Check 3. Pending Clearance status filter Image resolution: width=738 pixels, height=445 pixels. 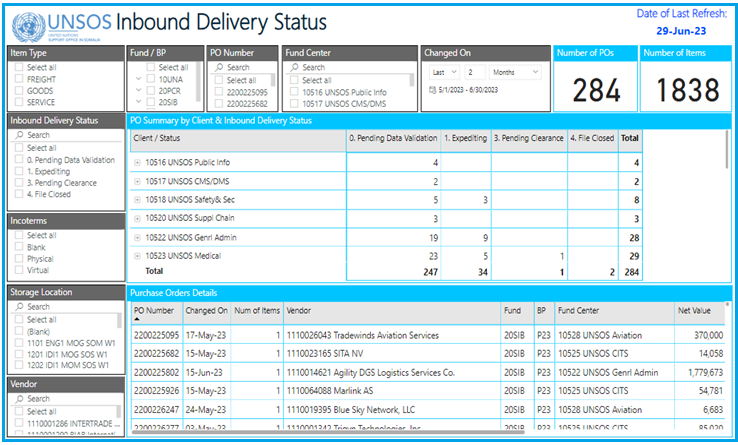click(x=19, y=182)
